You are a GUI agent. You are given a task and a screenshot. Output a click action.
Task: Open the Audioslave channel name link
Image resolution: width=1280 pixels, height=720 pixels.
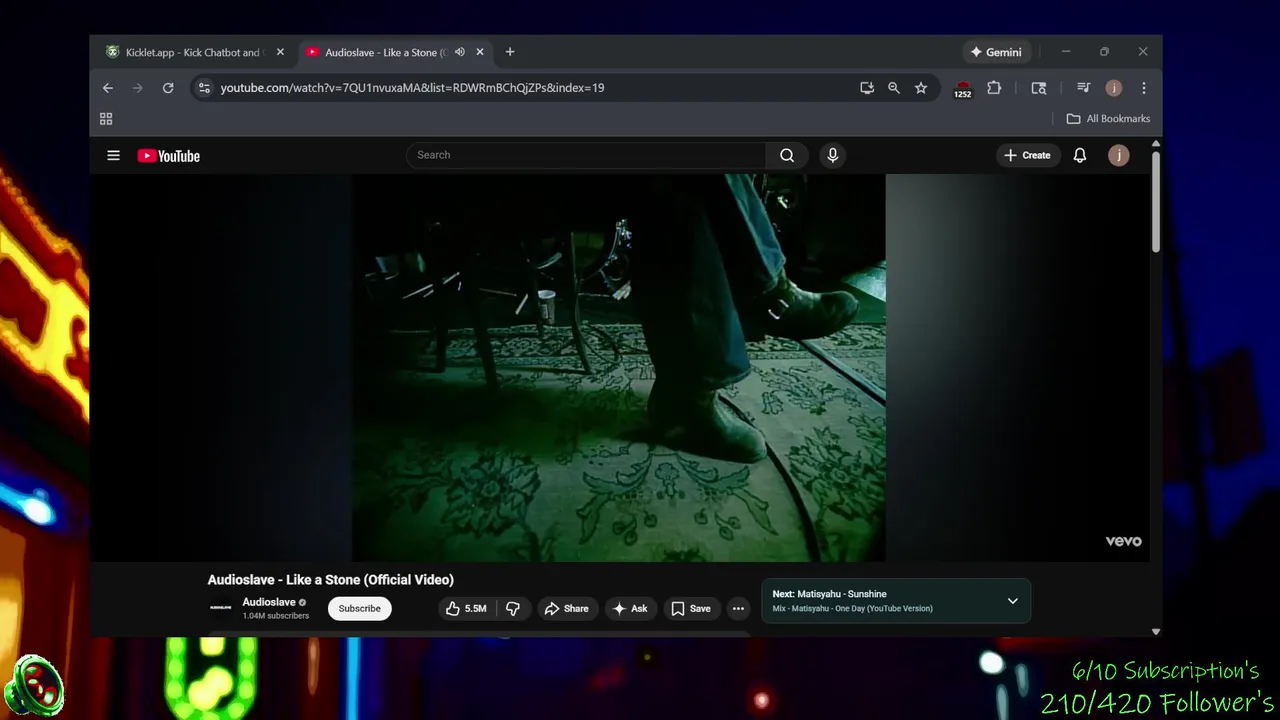click(x=268, y=602)
